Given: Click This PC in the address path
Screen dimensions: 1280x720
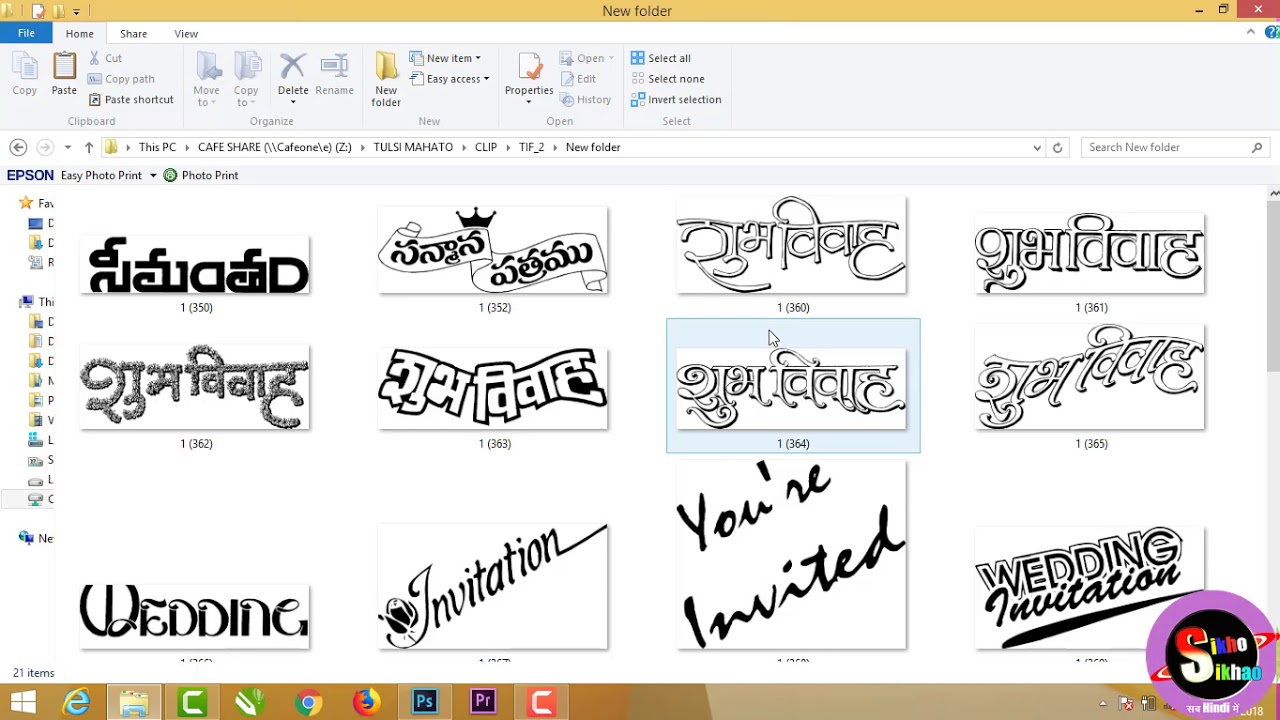Looking at the screenshot, I should point(157,147).
